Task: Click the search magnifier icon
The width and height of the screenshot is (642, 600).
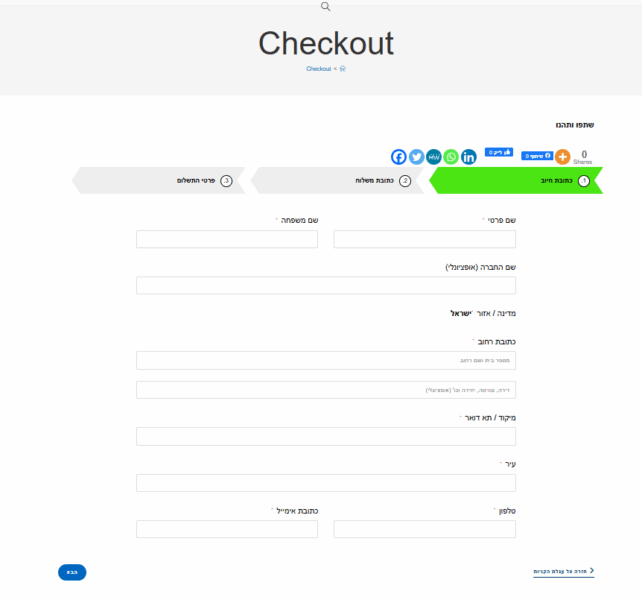Action: click(x=325, y=6)
